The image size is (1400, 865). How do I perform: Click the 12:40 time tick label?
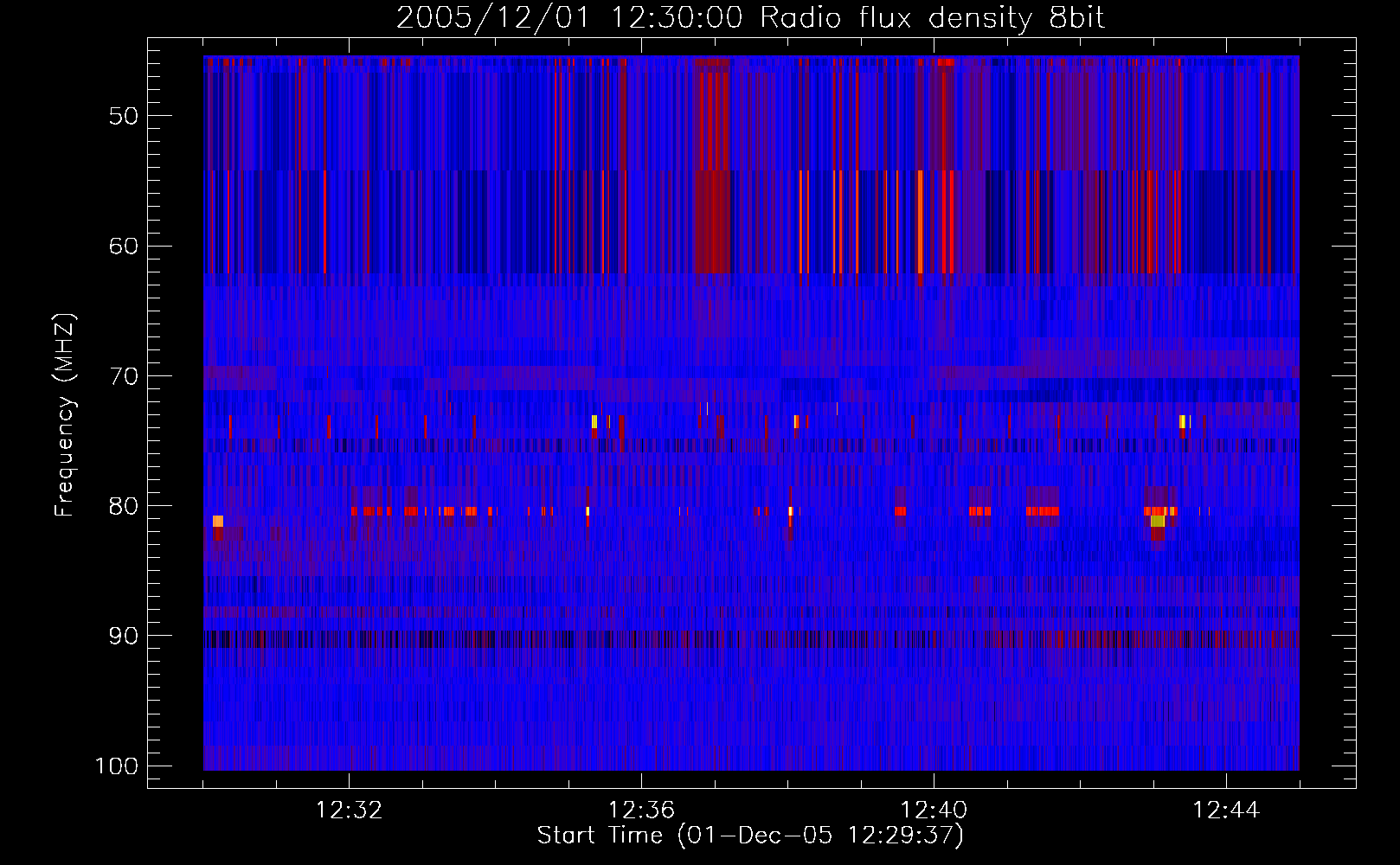coord(934,811)
